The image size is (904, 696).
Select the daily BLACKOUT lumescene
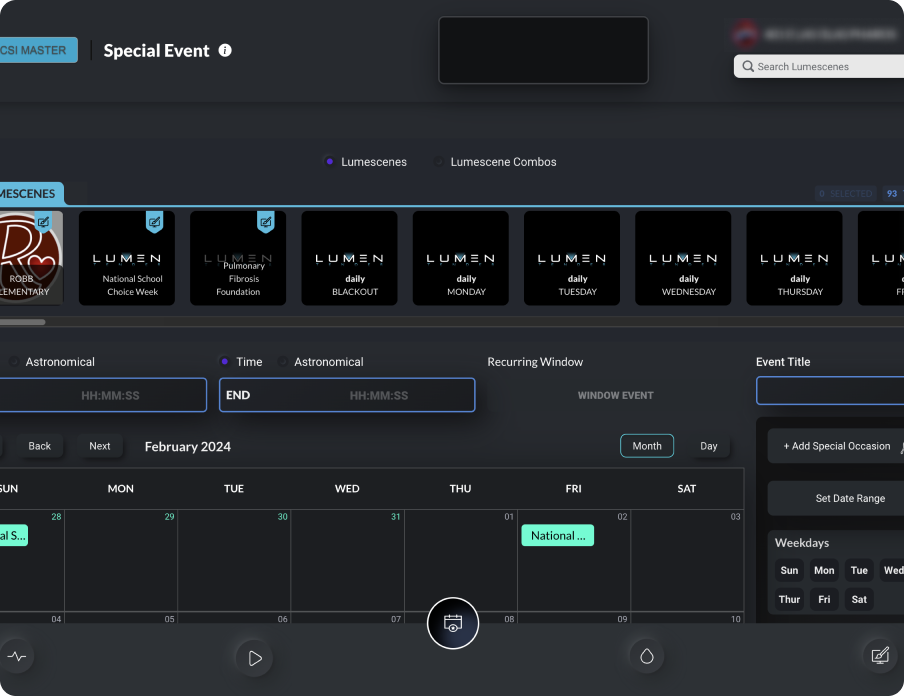[x=349, y=258]
